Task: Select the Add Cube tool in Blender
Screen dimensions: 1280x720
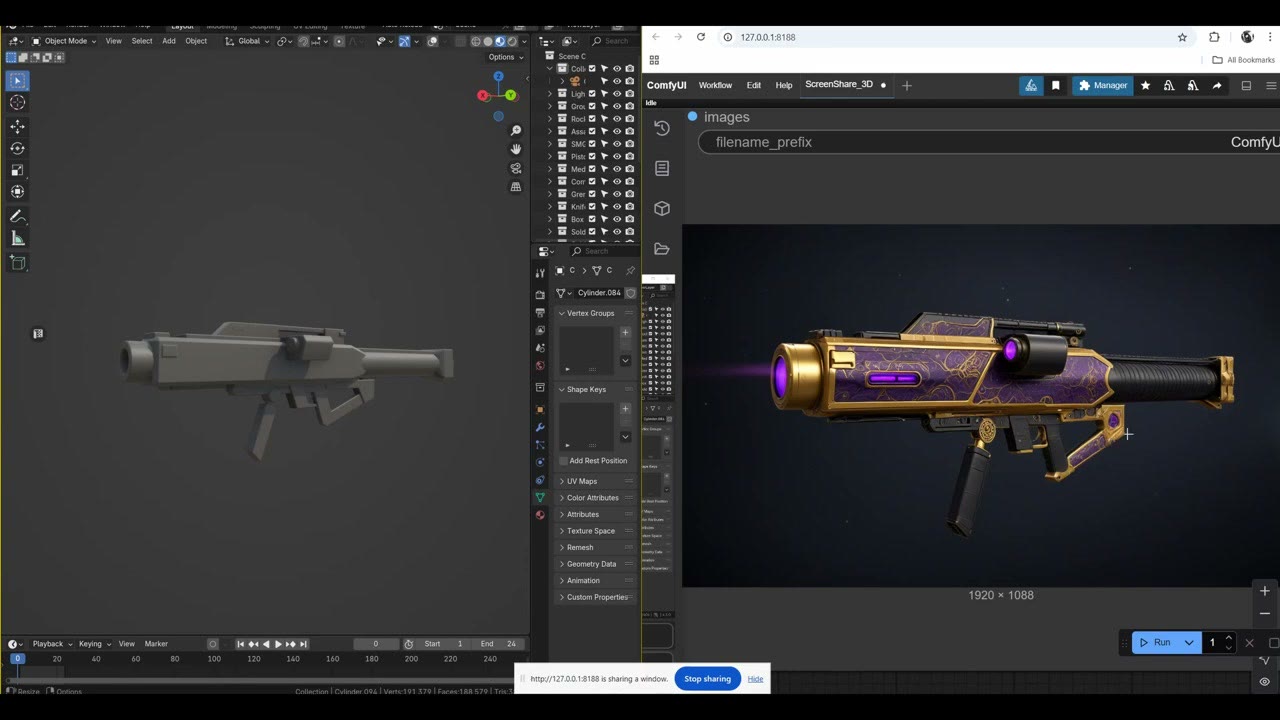Action: (18, 263)
